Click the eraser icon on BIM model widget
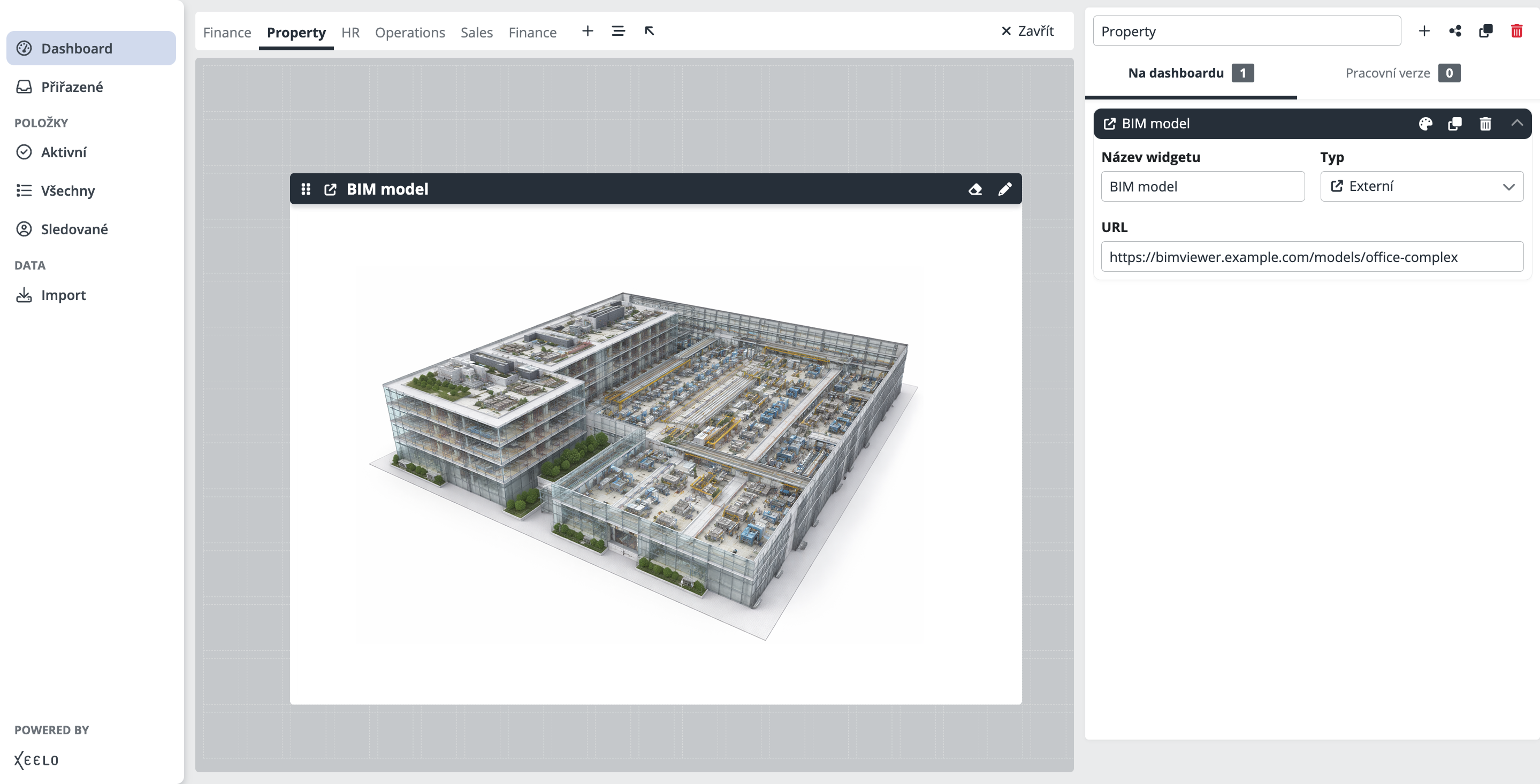Image resolution: width=1540 pixels, height=784 pixels. pos(975,189)
